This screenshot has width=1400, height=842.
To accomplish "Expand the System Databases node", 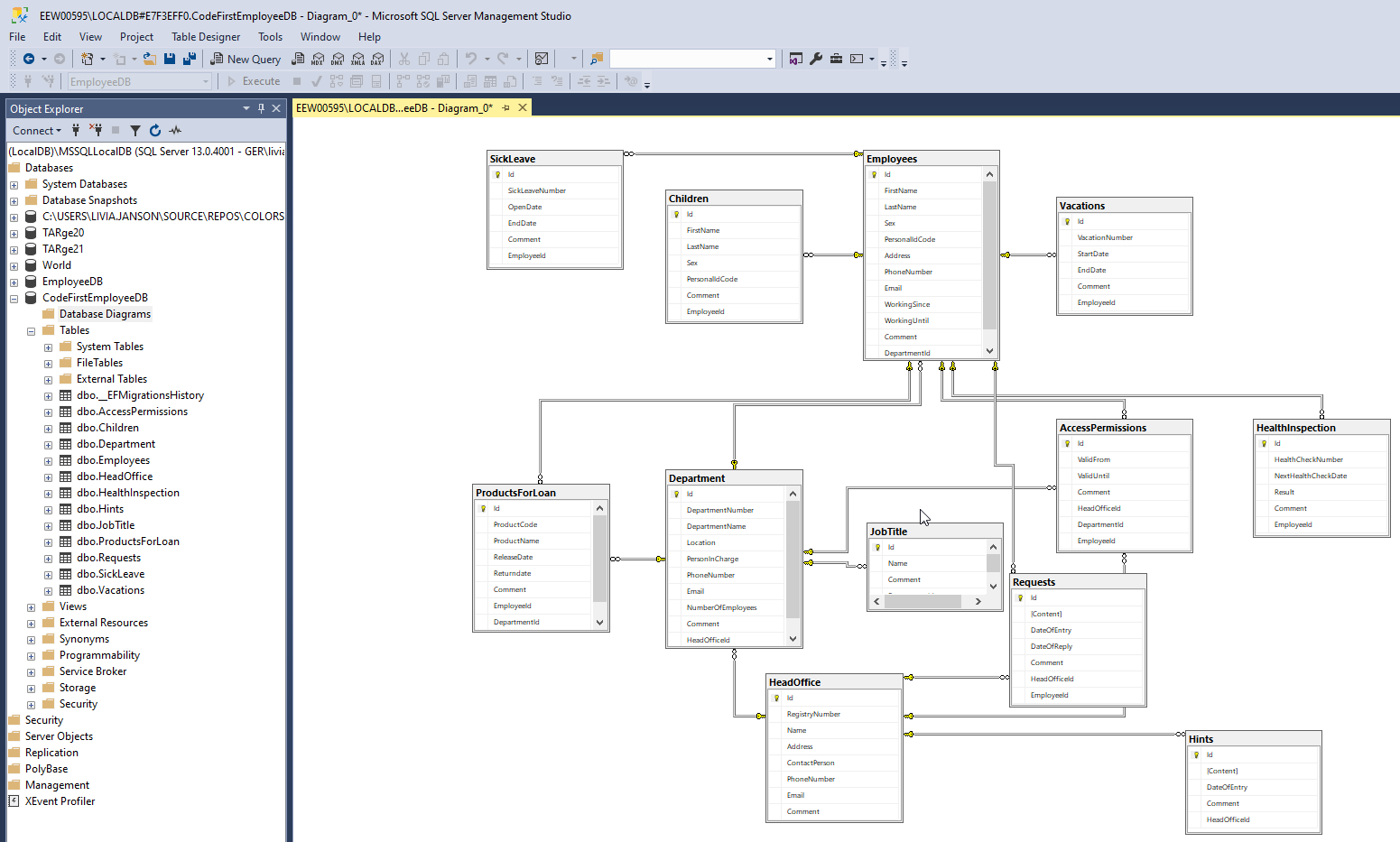I will (14, 185).
